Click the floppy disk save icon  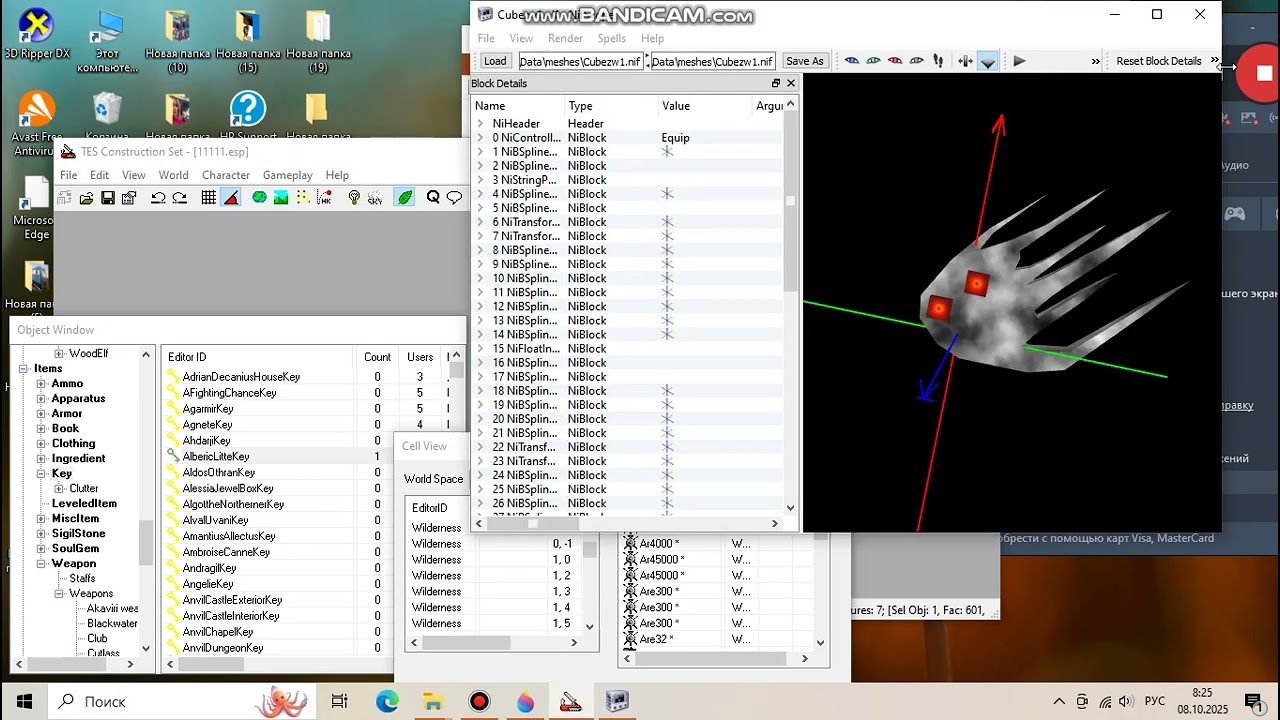[x=108, y=198]
